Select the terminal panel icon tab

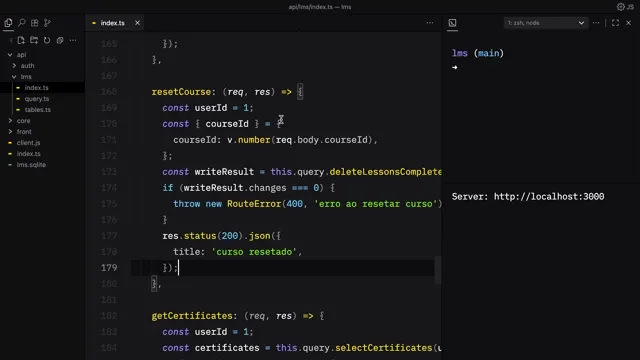tap(452, 23)
